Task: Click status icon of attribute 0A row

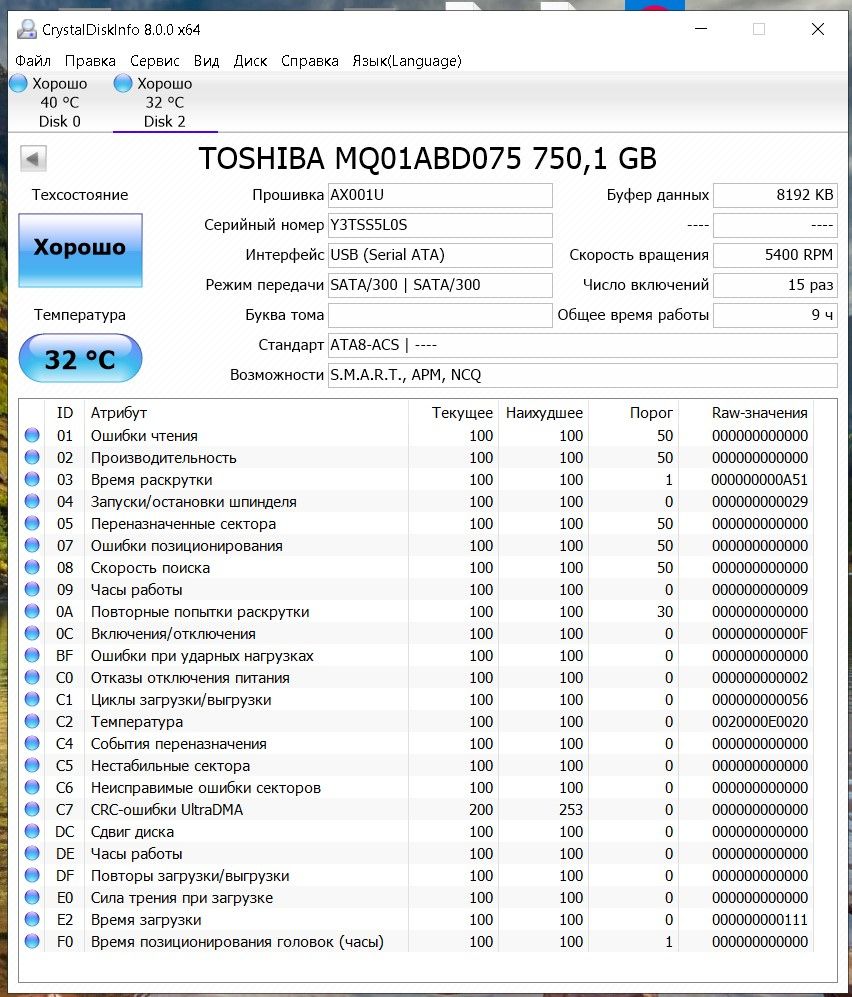Action: [32, 612]
